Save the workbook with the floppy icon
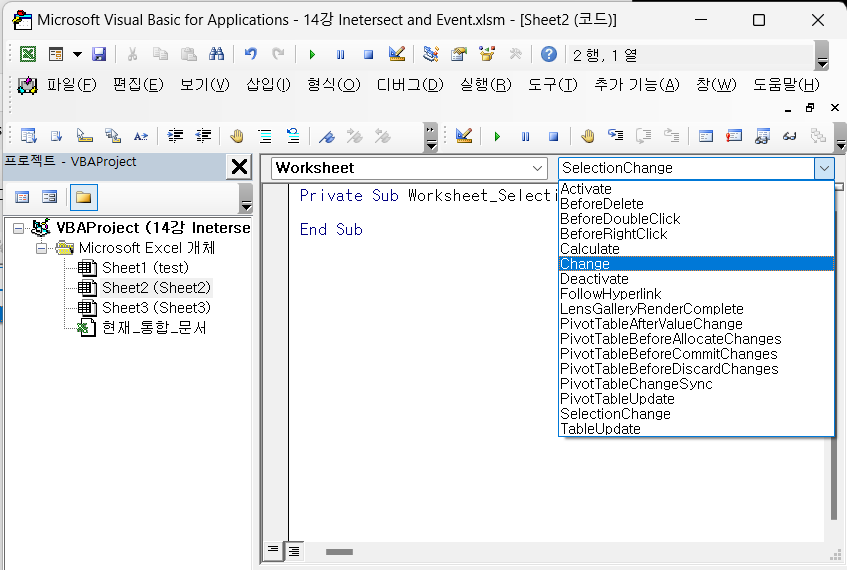This screenshot has width=847, height=570. [x=99, y=55]
